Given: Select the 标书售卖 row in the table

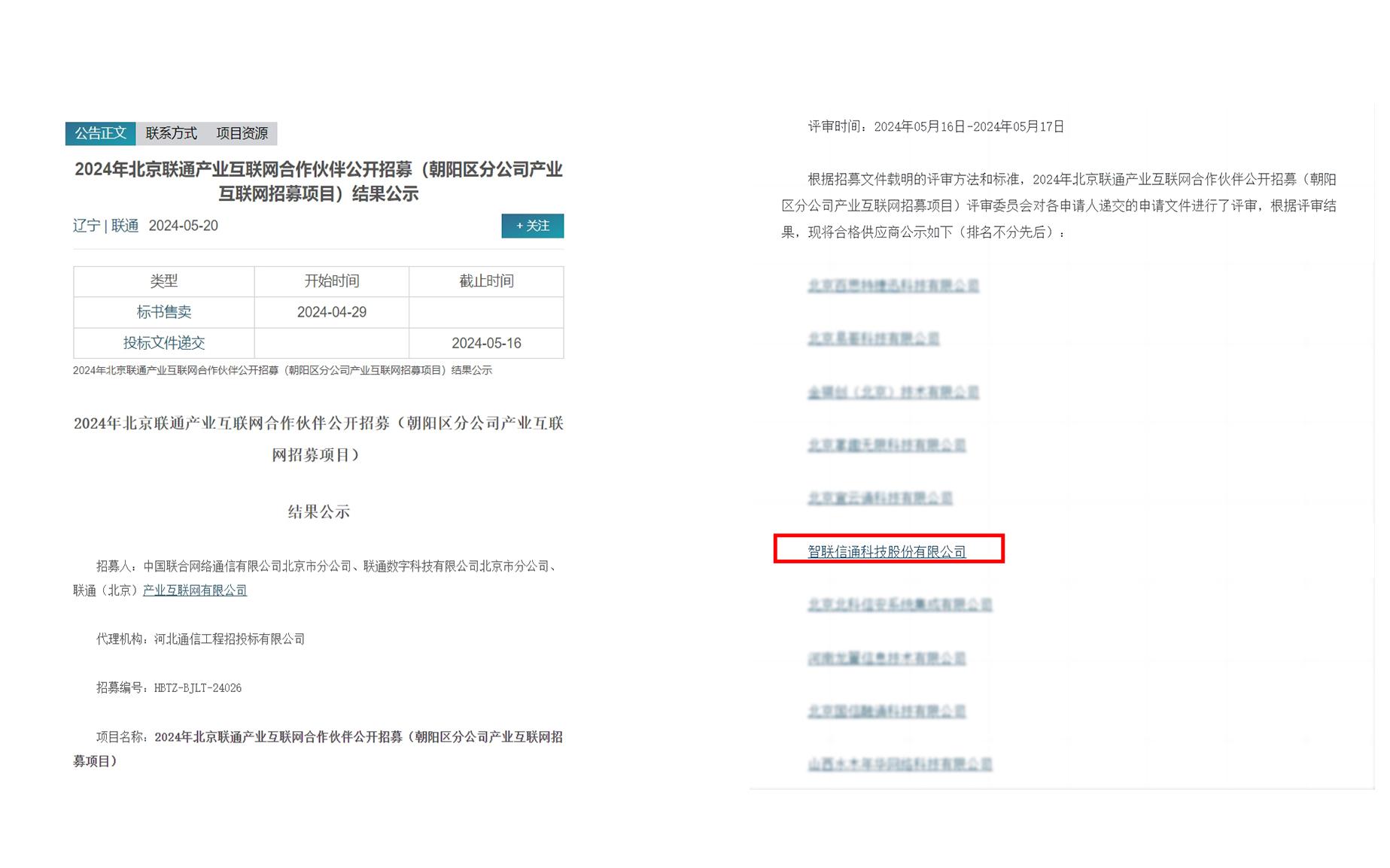Looking at the screenshot, I should click(x=163, y=312).
